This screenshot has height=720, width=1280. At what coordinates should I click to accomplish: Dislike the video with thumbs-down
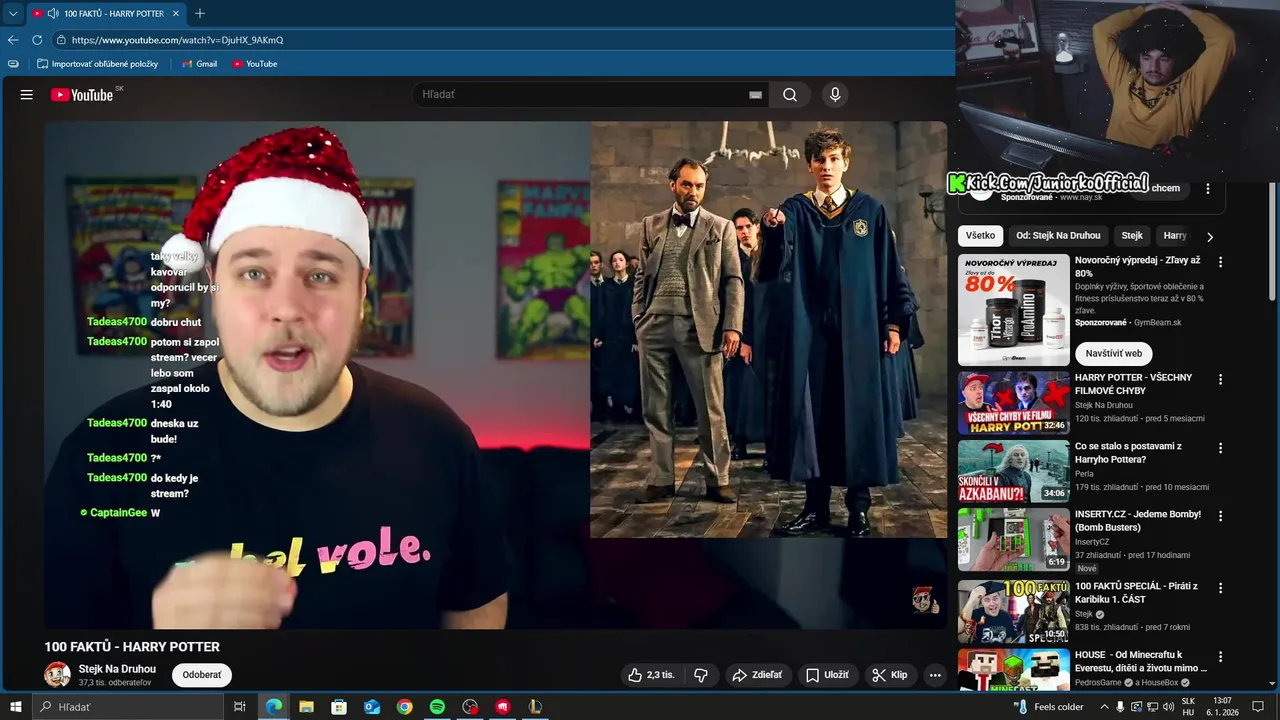coord(701,675)
